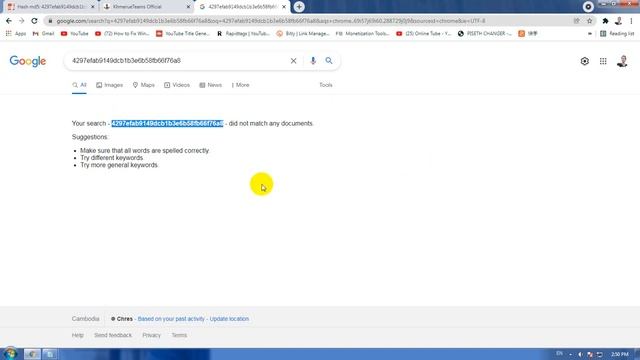Close the KhmerueTeams Official tab

pyautogui.click(x=189, y=7)
